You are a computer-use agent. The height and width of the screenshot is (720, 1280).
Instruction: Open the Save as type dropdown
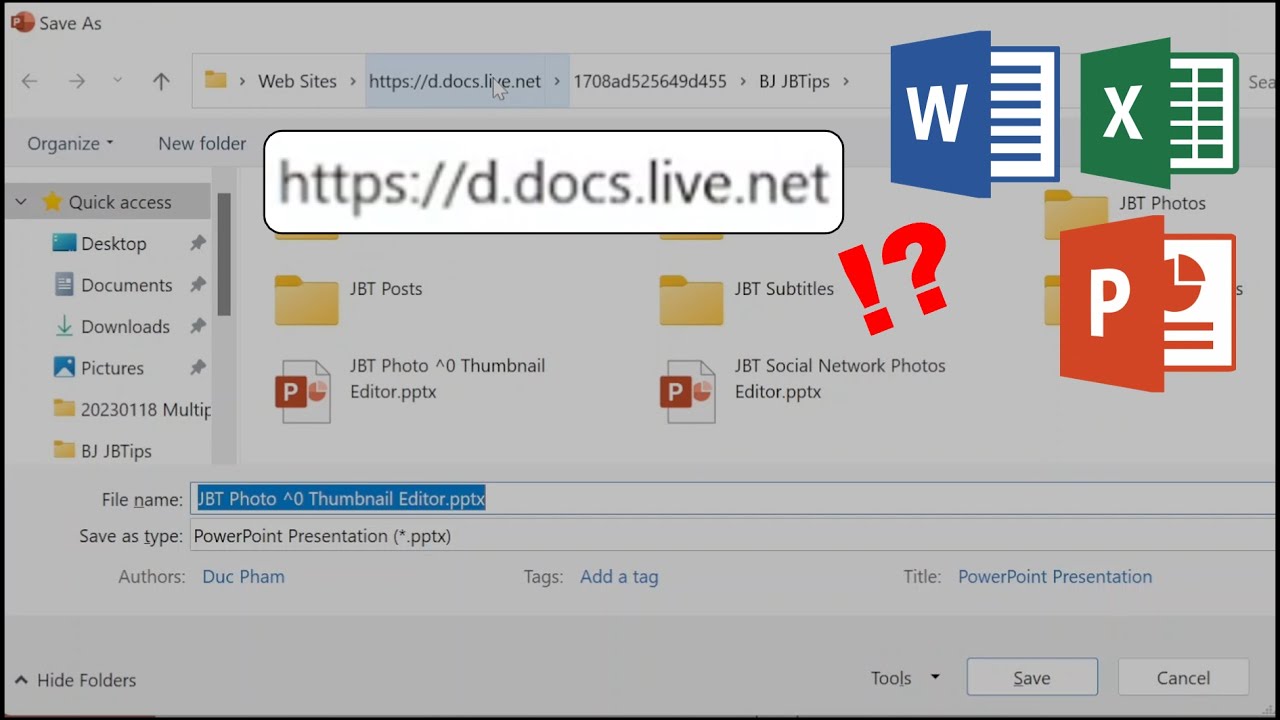tap(734, 536)
